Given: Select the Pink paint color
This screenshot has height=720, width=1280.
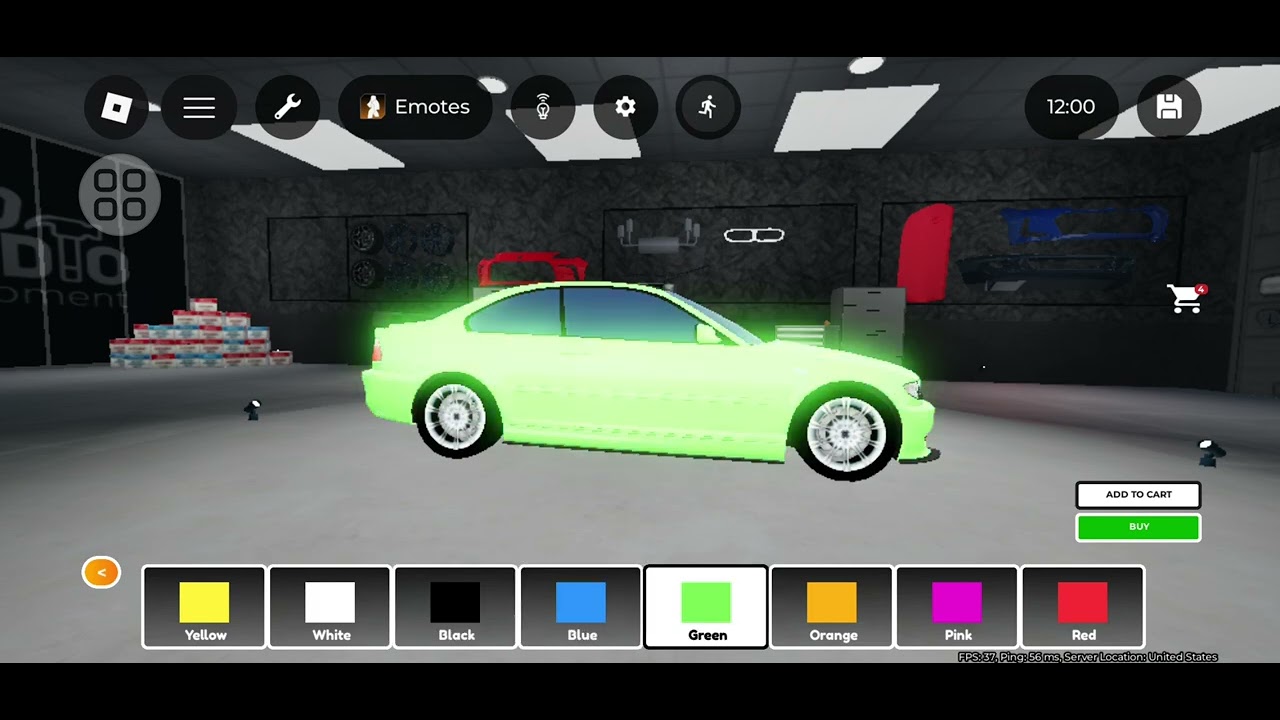Looking at the screenshot, I should click(957, 607).
